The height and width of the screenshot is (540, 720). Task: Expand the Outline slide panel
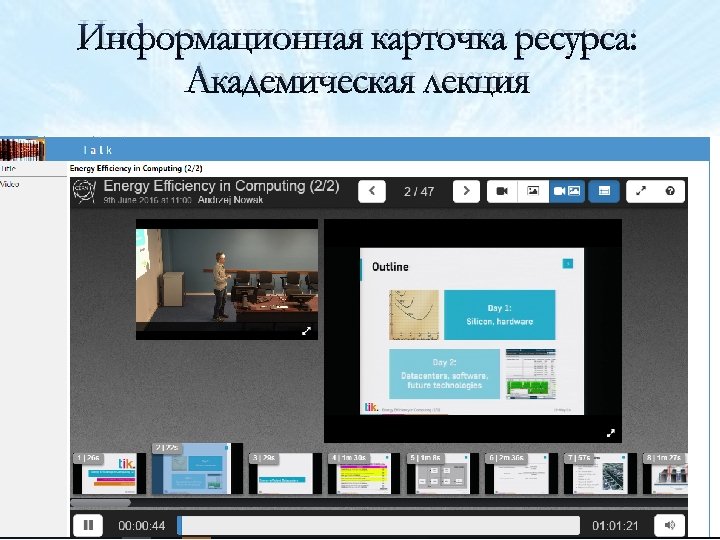coord(610,433)
